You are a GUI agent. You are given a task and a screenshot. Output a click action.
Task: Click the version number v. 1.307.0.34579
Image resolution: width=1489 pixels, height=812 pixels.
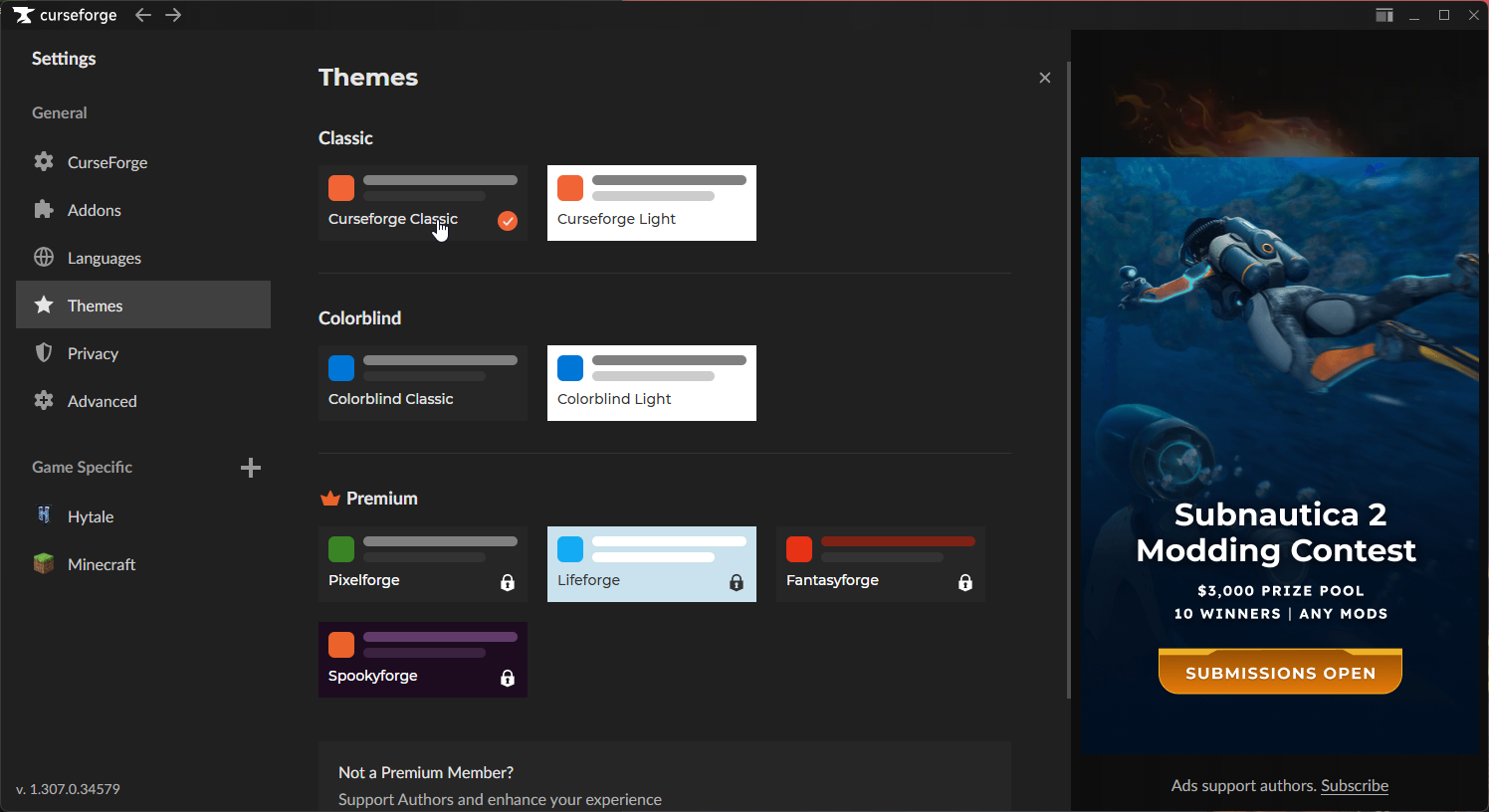pos(68,789)
